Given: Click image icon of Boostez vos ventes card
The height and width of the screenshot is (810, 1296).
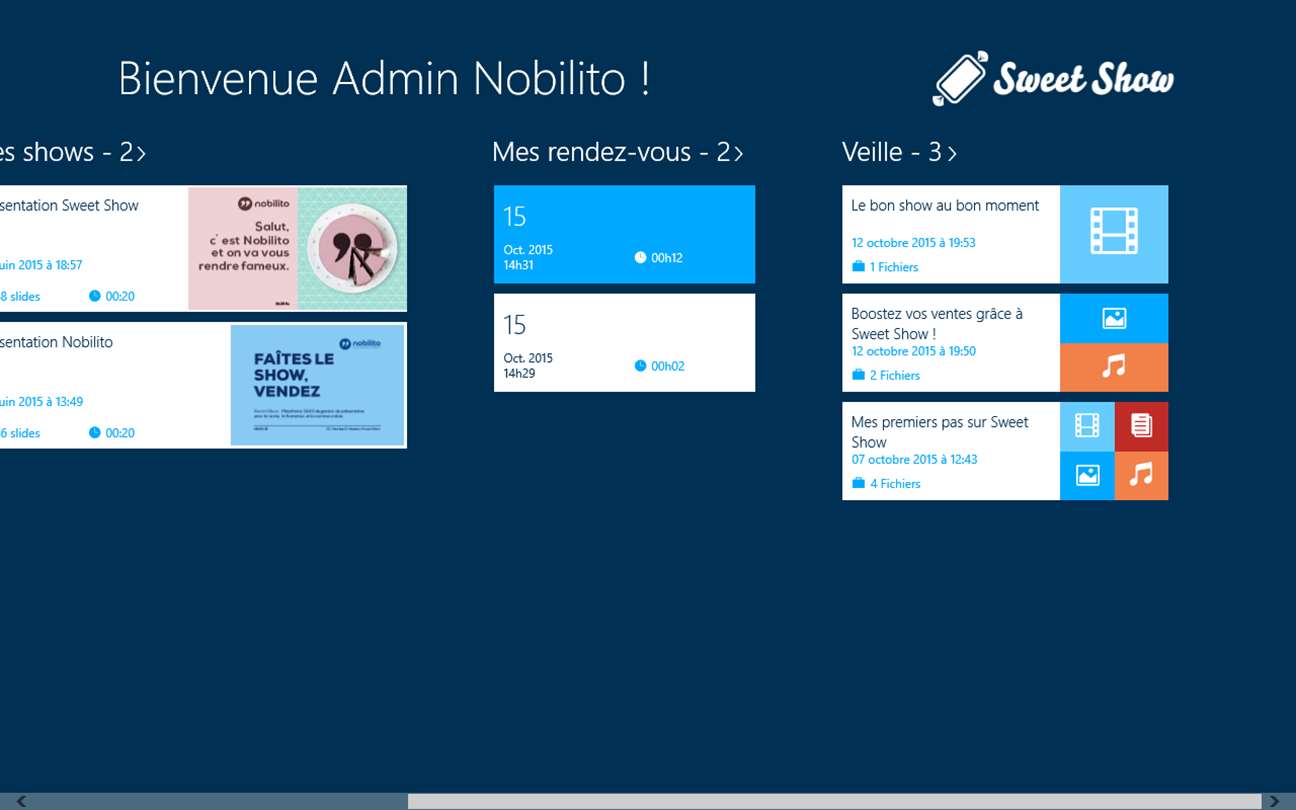Looking at the screenshot, I should point(1114,318).
